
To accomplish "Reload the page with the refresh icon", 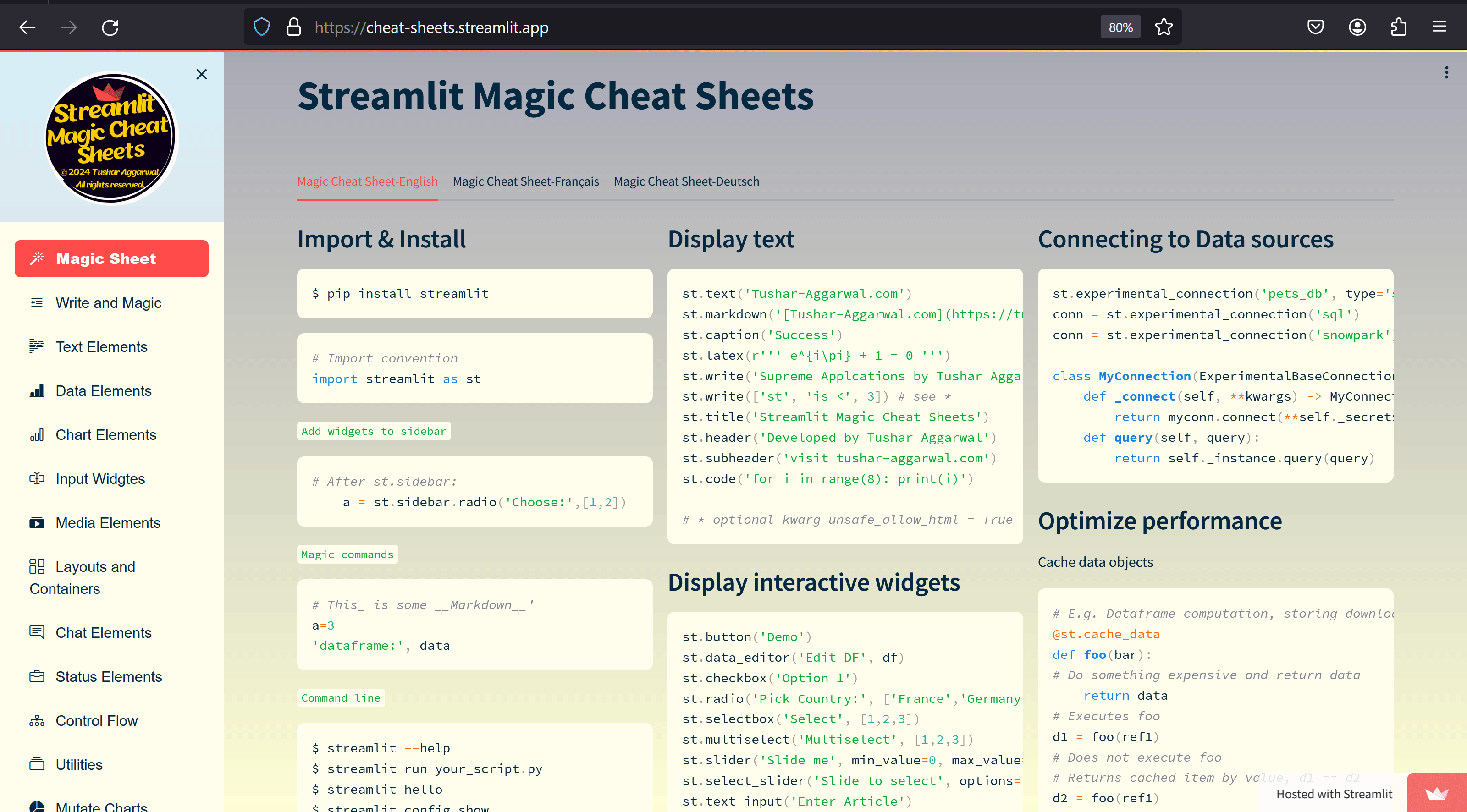I will click(x=110, y=27).
